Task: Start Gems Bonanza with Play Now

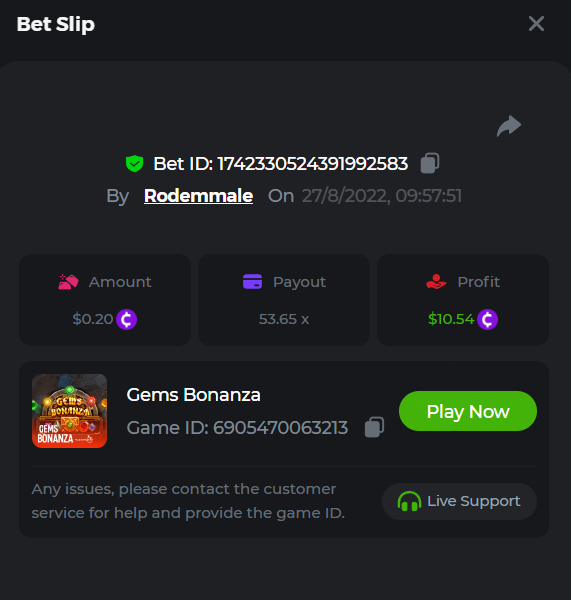Action: point(468,411)
